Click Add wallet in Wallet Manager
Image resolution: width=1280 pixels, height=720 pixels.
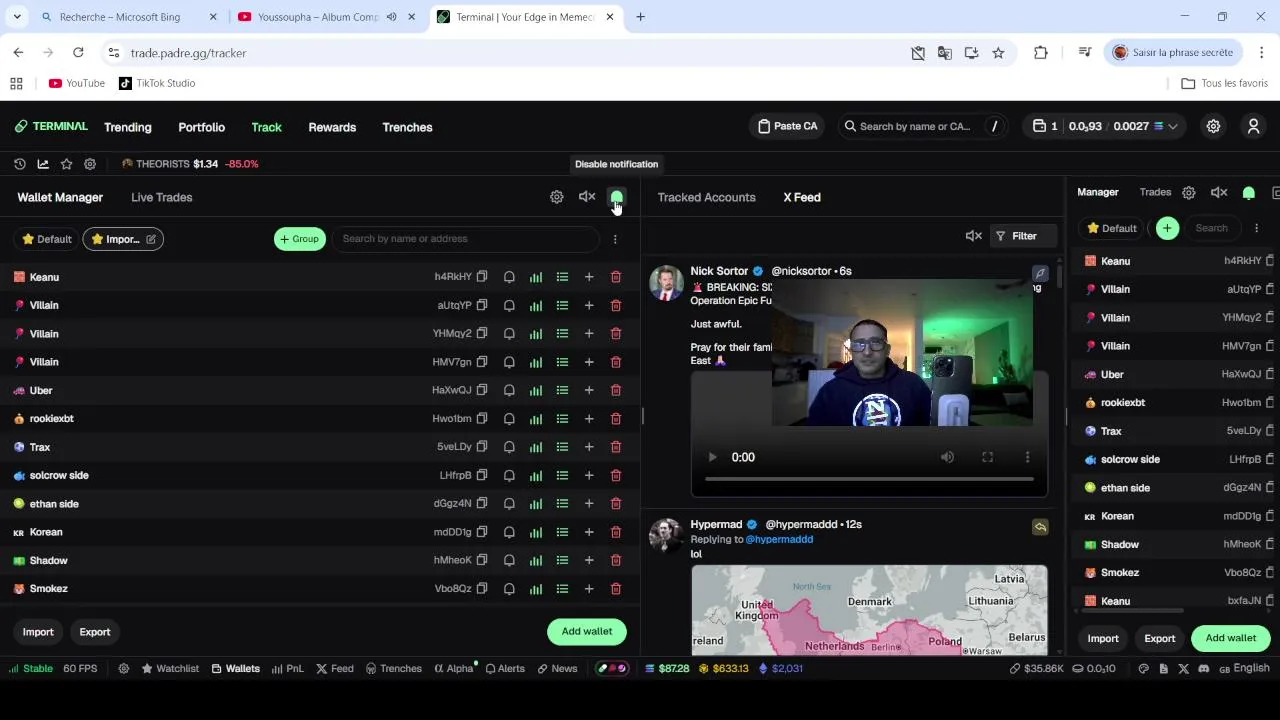coord(587,631)
